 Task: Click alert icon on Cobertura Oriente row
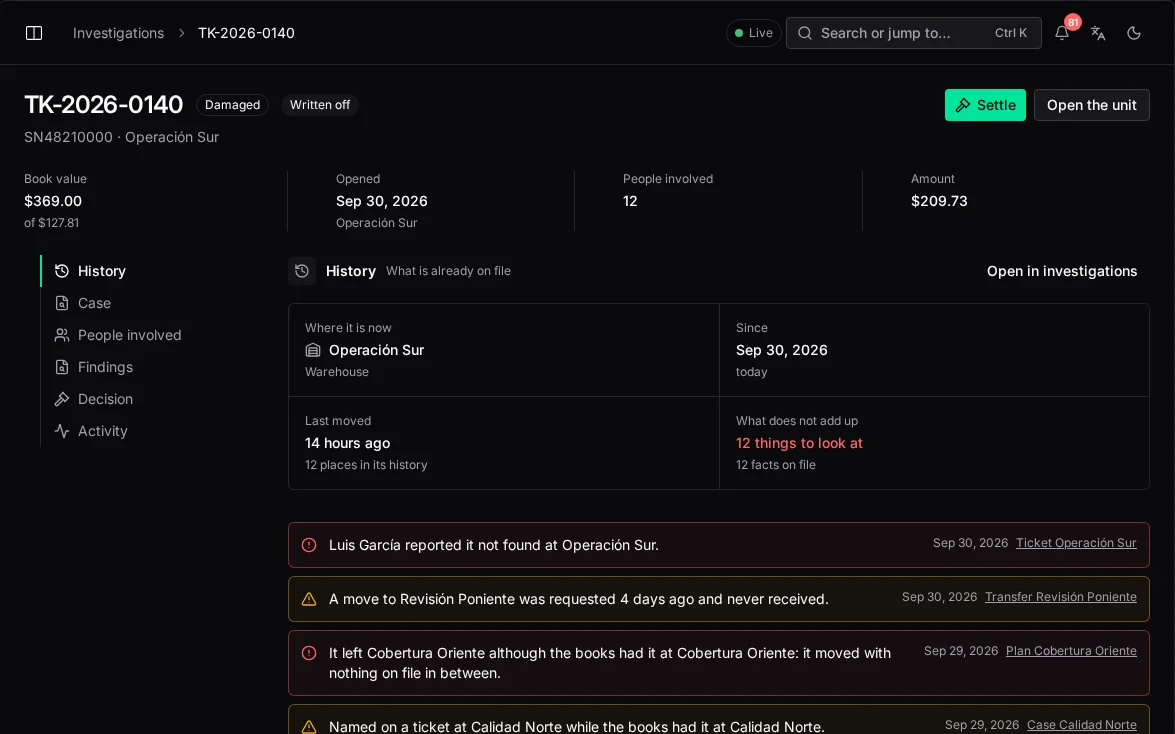click(x=309, y=653)
